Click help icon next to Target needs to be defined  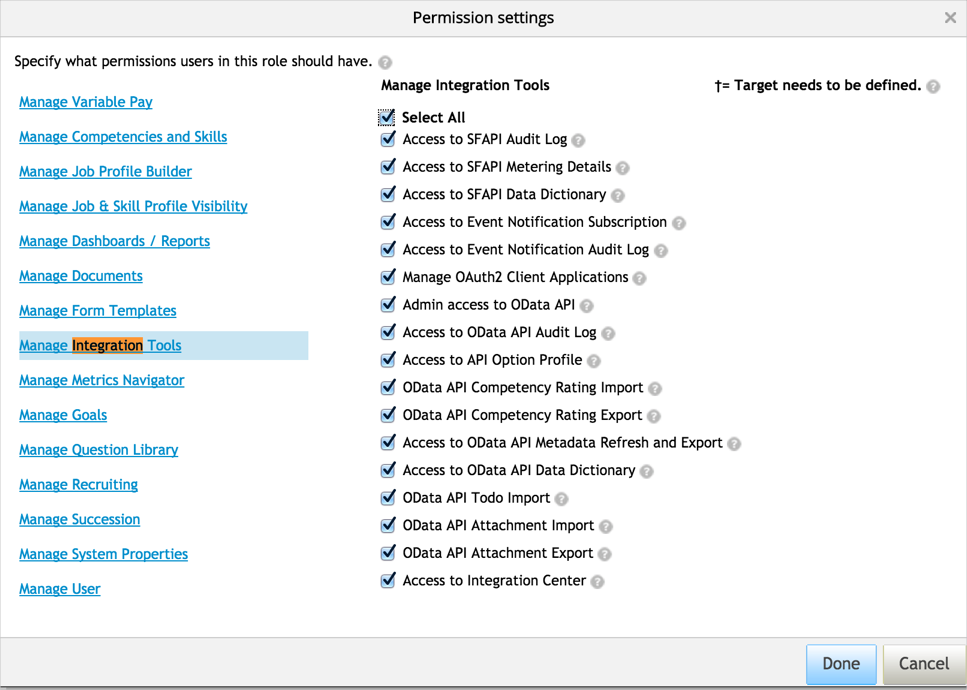(933, 87)
